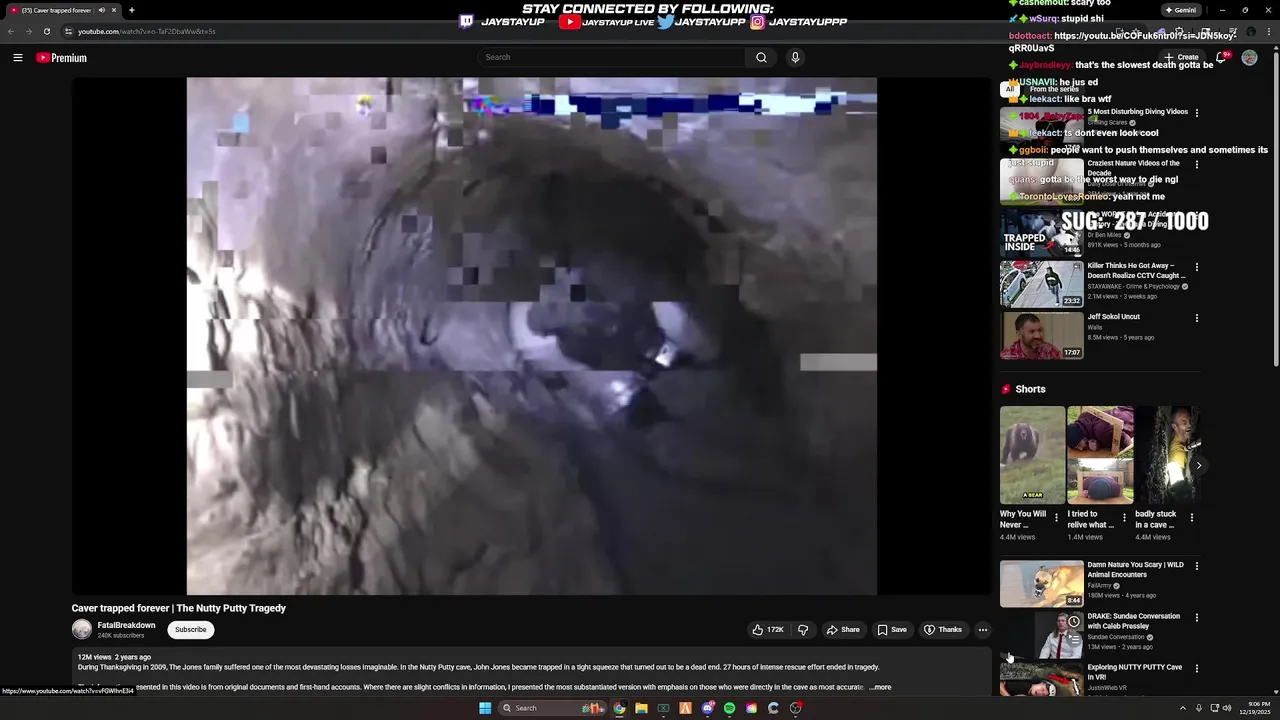The height and width of the screenshot is (720, 1280).
Task: Open the site information icon in the address bar
Action: coord(68,31)
